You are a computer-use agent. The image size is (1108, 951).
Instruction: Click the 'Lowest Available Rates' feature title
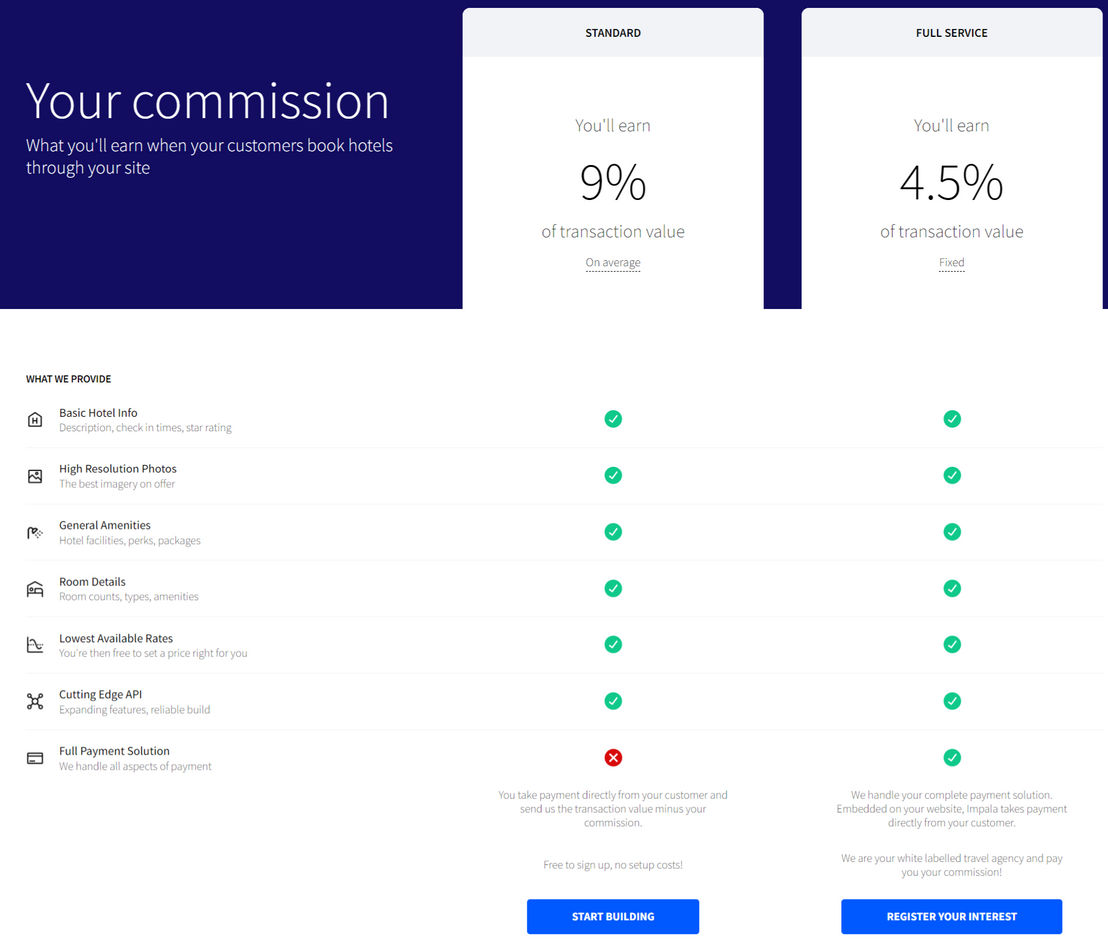(116, 638)
